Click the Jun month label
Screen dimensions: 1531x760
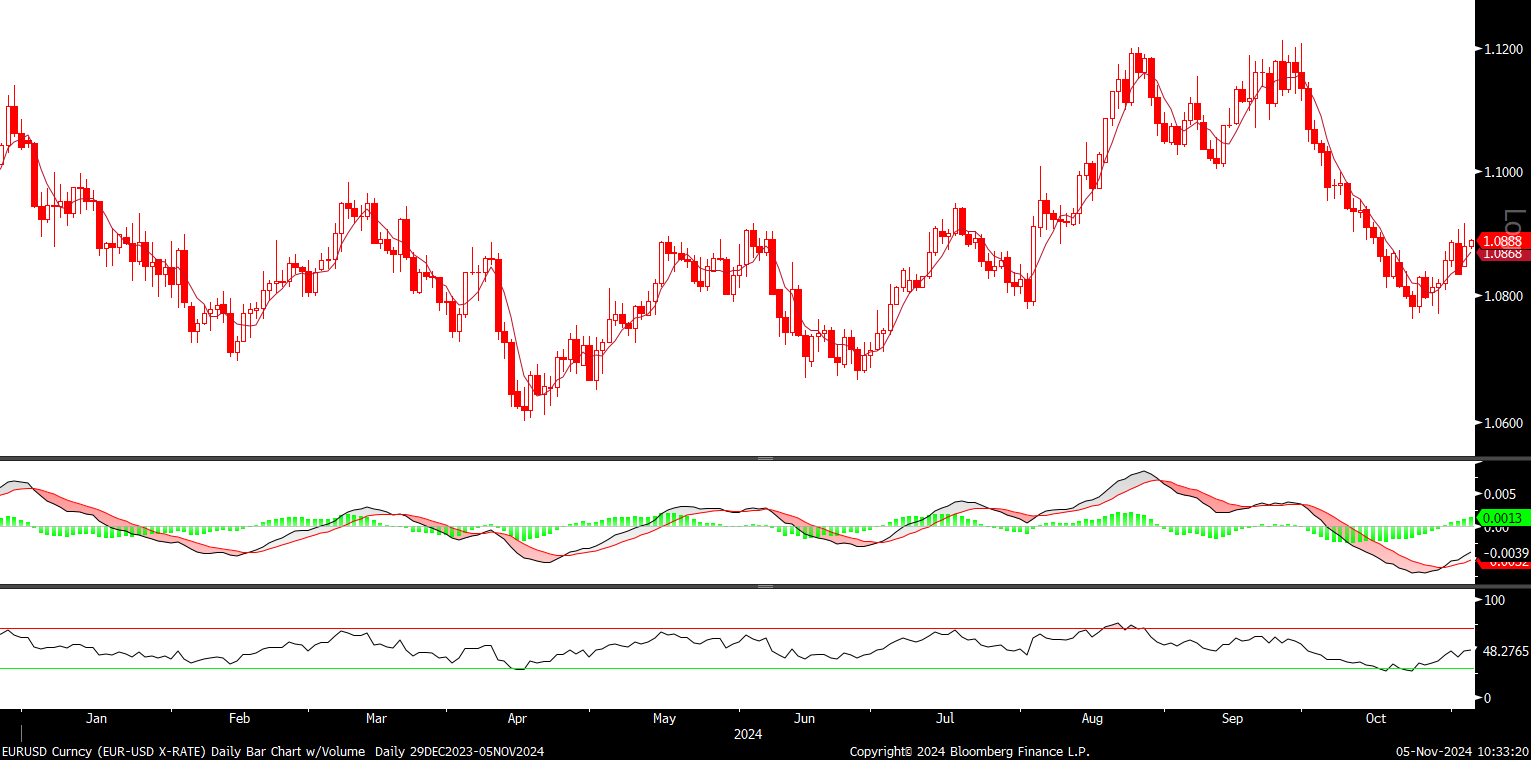[x=804, y=718]
